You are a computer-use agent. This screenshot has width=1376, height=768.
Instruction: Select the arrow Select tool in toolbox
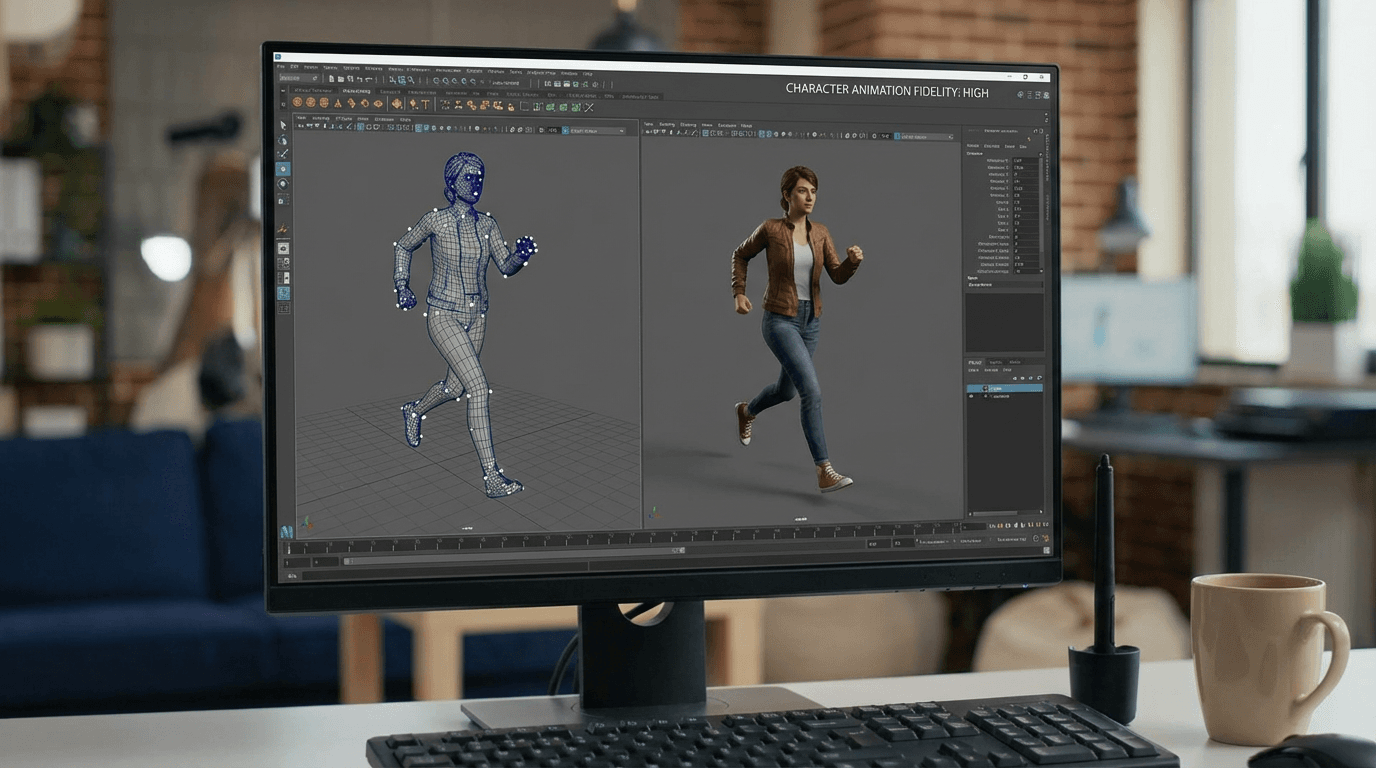pos(283,126)
